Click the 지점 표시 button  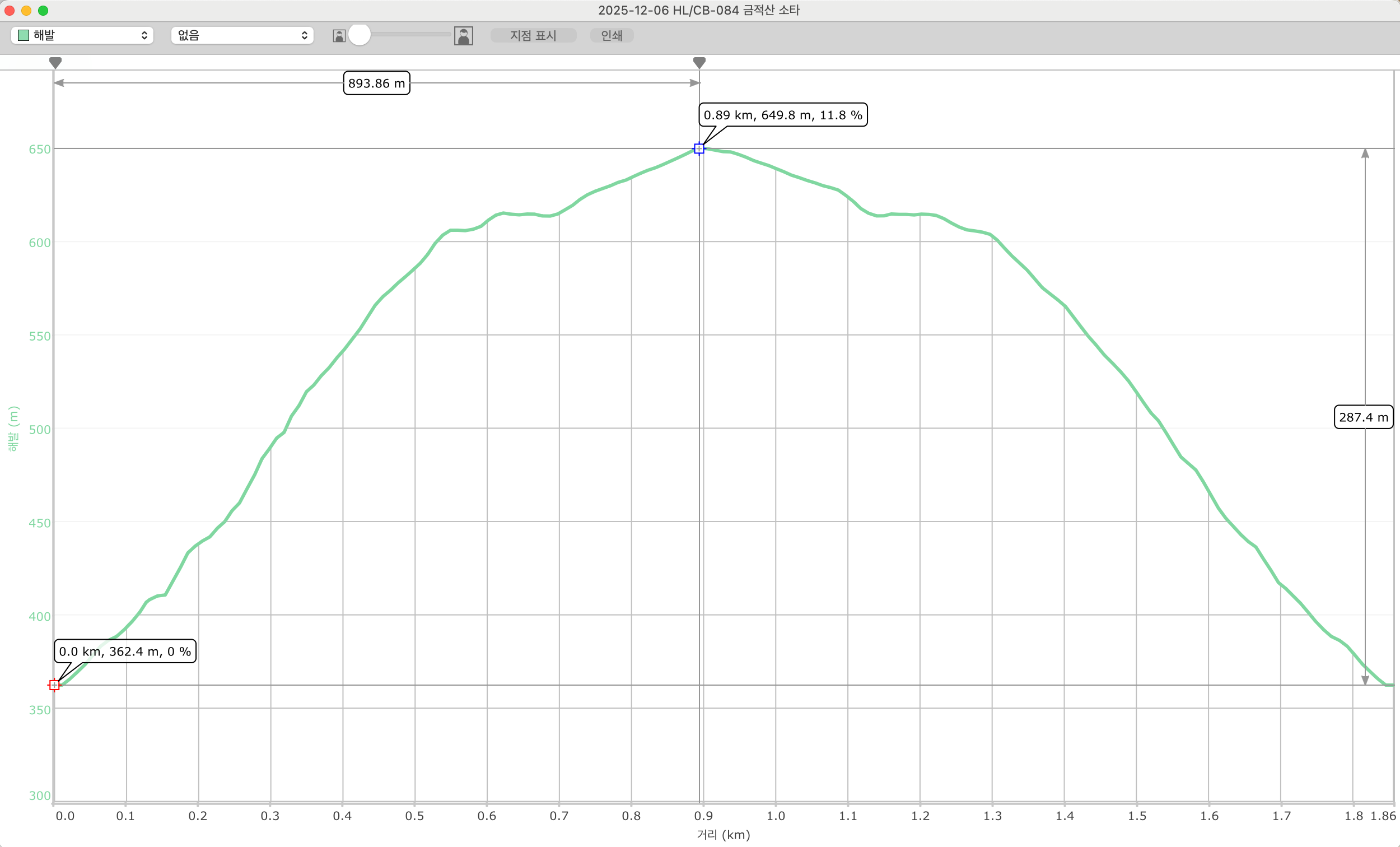[x=533, y=35]
